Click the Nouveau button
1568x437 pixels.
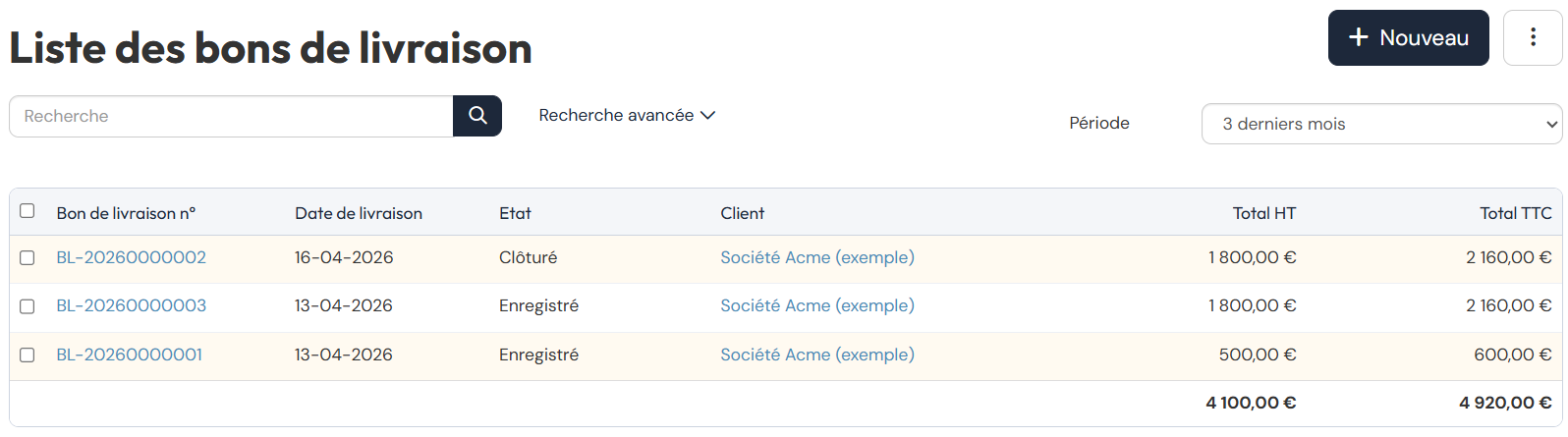(1408, 38)
